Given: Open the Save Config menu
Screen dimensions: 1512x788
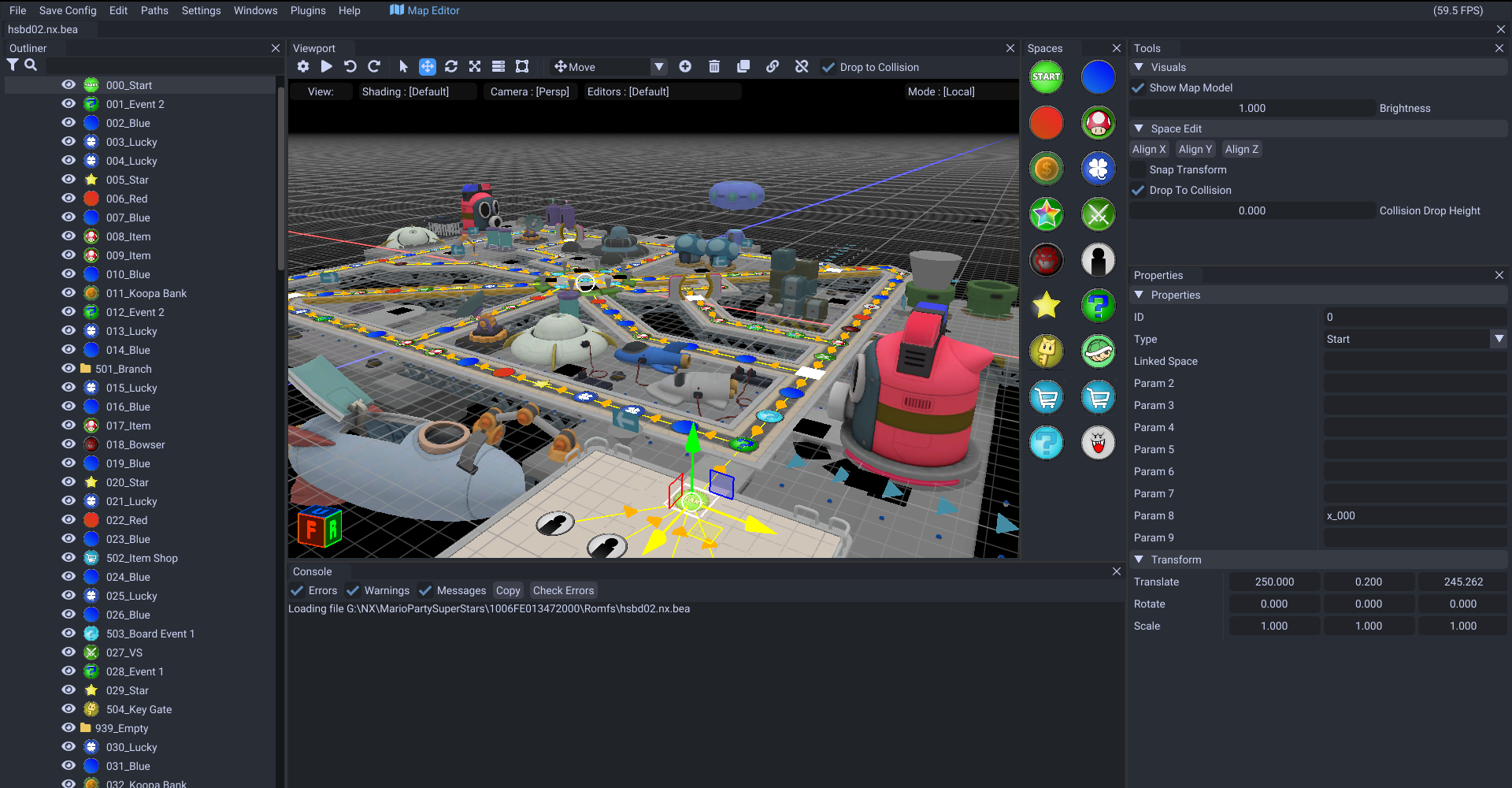Looking at the screenshot, I should click(68, 10).
